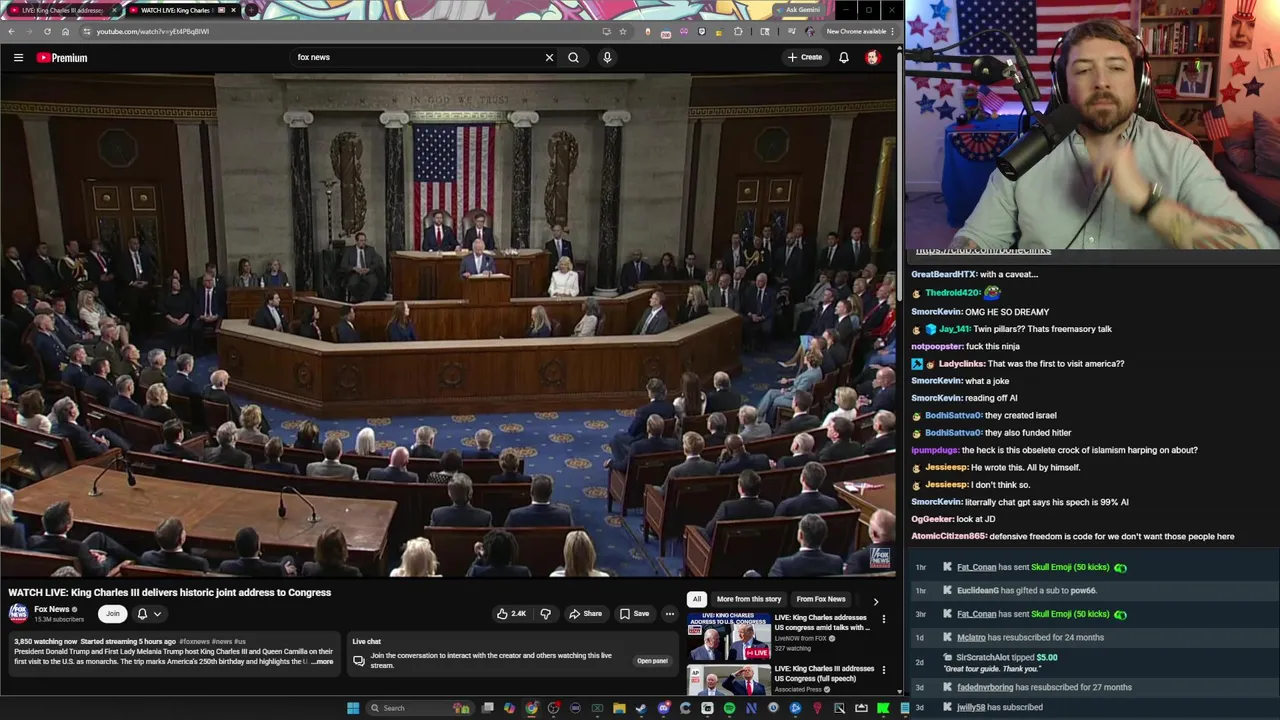Open the YouTube account avatar menu
This screenshot has height=720, width=1280.
click(x=873, y=58)
